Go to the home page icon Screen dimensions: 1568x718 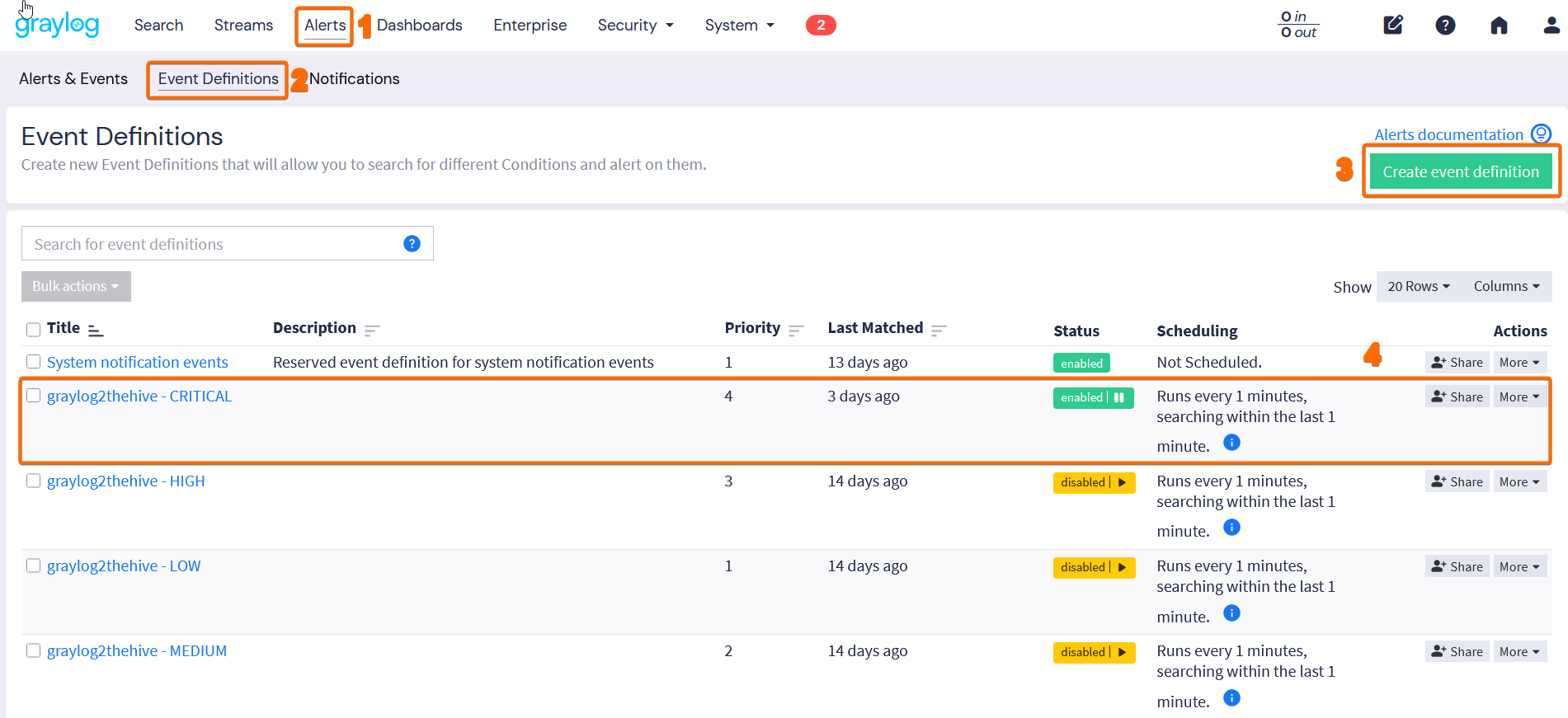1499,25
